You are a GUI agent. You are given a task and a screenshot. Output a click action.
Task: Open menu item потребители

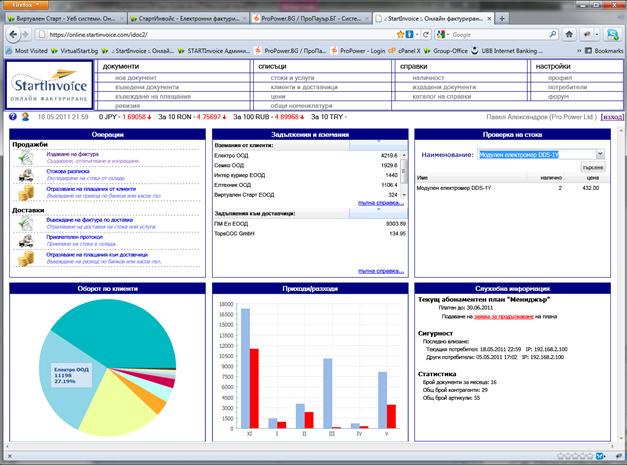pyautogui.click(x=567, y=87)
